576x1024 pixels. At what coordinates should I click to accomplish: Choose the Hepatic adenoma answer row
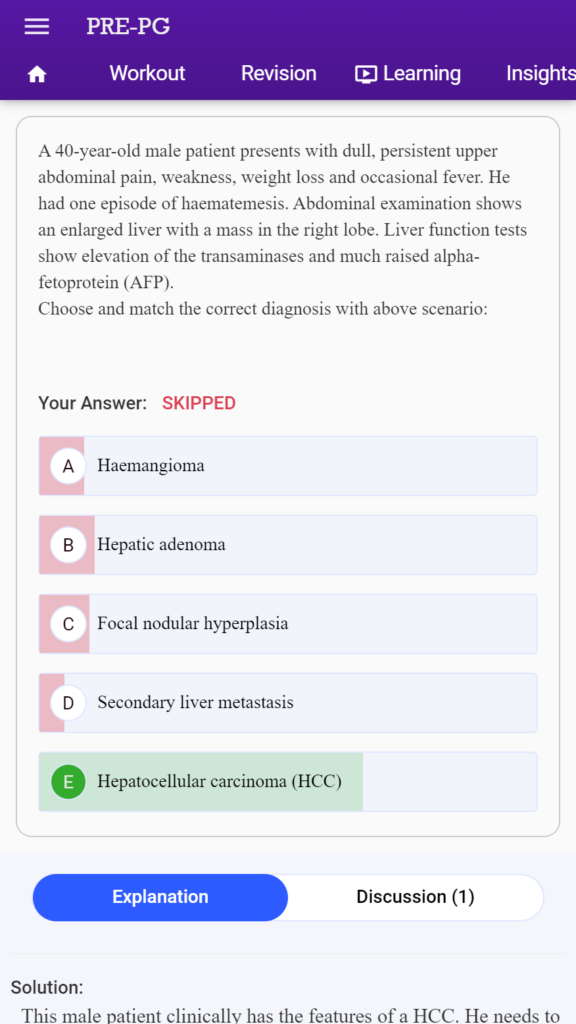pos(288,545)
